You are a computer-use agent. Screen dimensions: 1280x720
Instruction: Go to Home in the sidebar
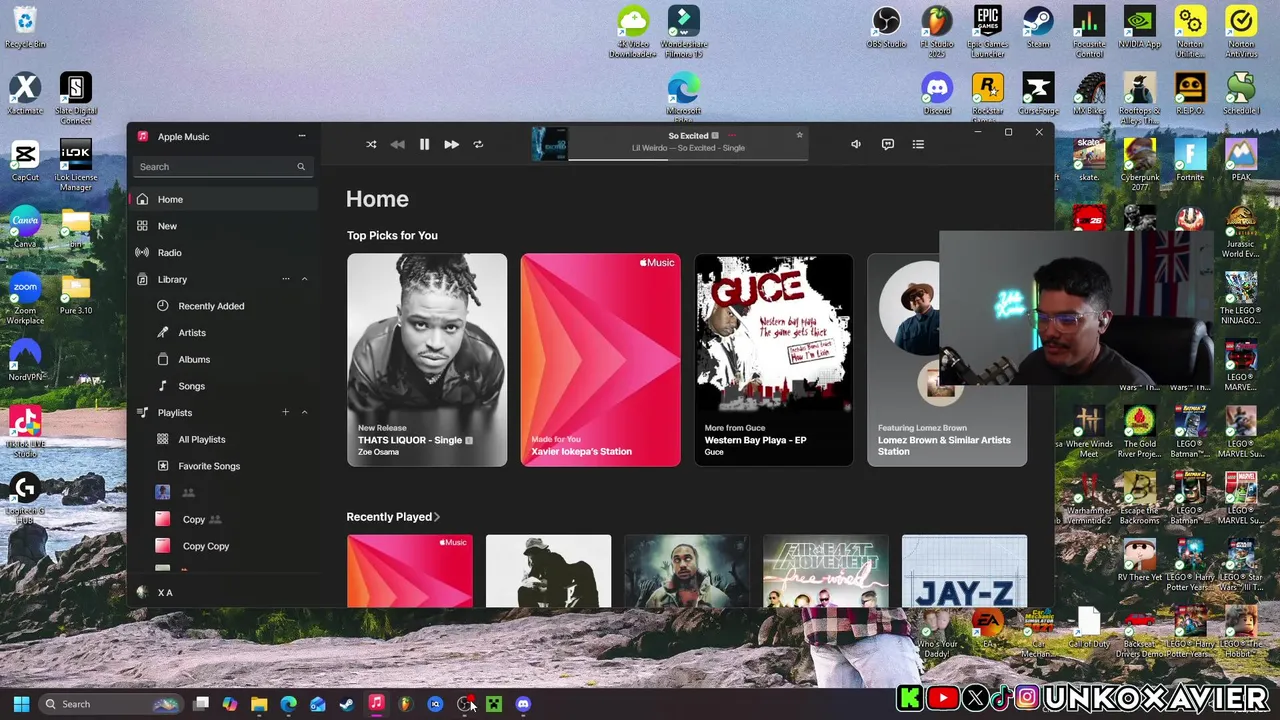pyautogui.click(x=224, y=199)
